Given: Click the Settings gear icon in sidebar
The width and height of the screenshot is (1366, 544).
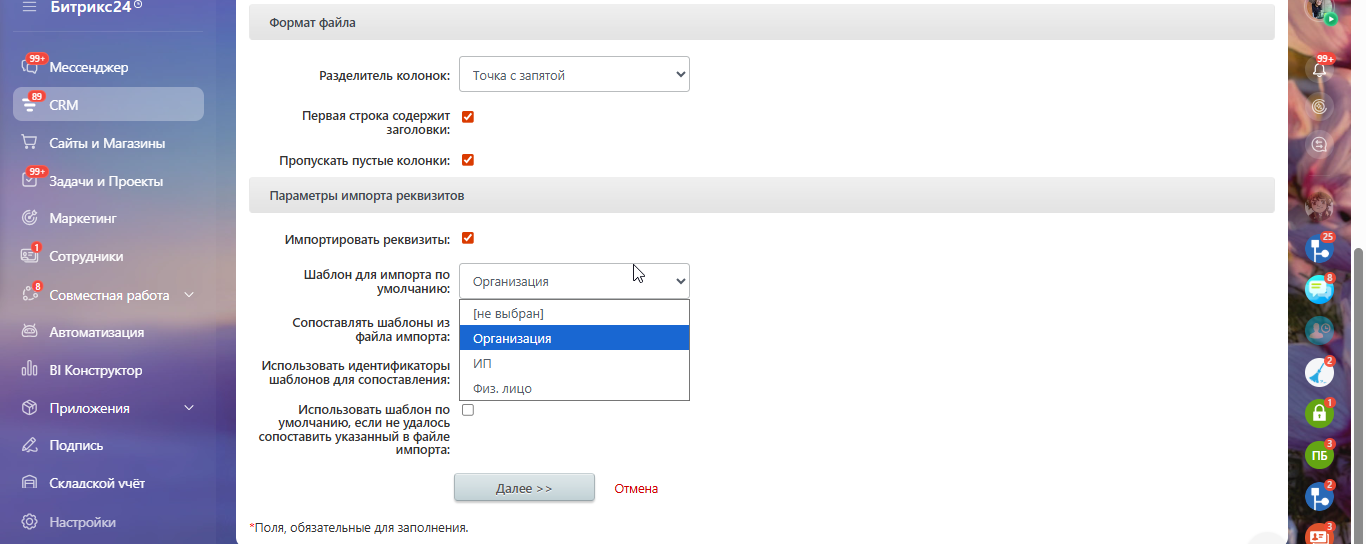Looking at the screenshot, I should click(30, 522).
